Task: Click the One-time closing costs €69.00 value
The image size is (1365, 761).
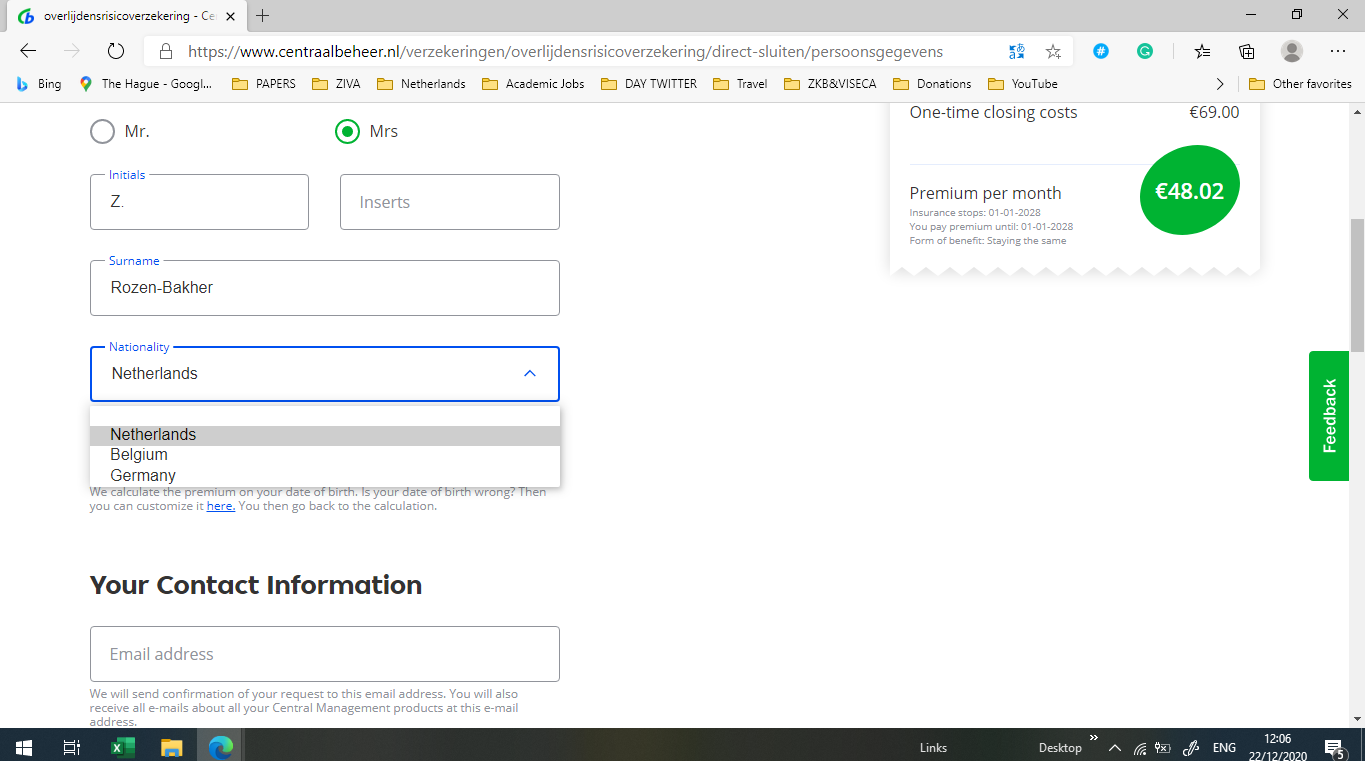Action: click(x=1214, y=113)
